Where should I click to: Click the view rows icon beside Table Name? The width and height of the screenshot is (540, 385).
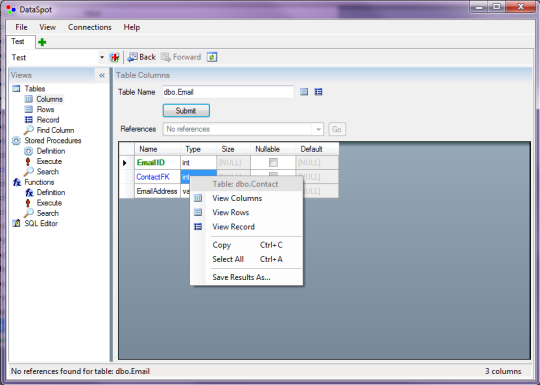pos(304,92)
